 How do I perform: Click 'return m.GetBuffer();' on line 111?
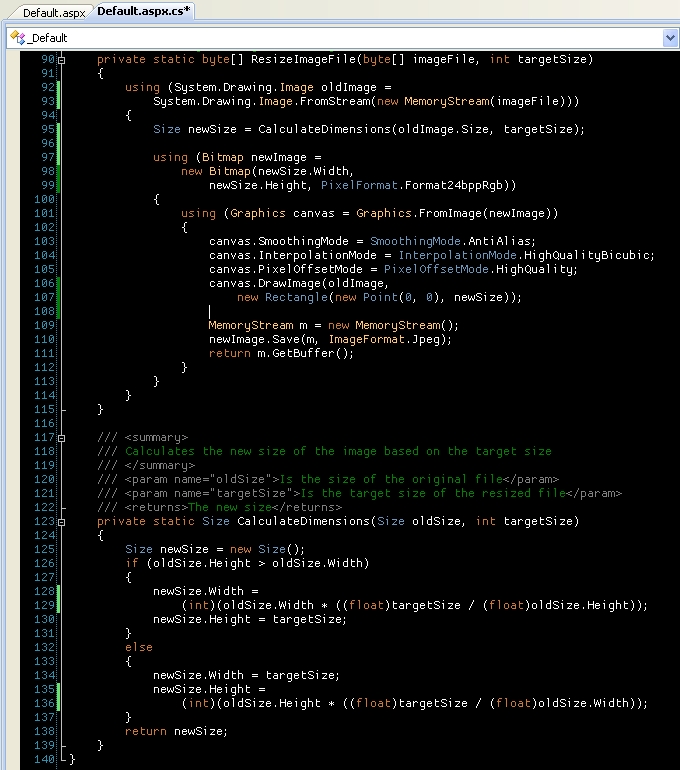click(281, 353)
